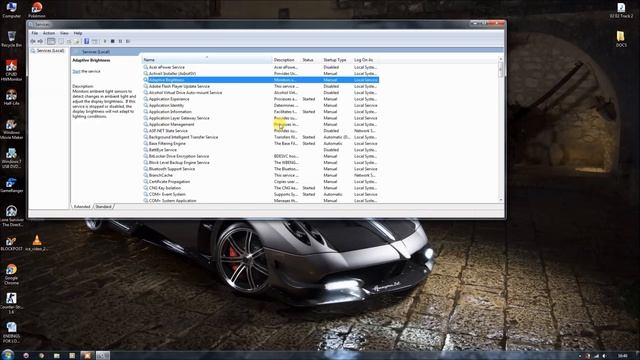Click the Stop Service square icon
Screen dimensions: 640x360
[x=113, y=41]
